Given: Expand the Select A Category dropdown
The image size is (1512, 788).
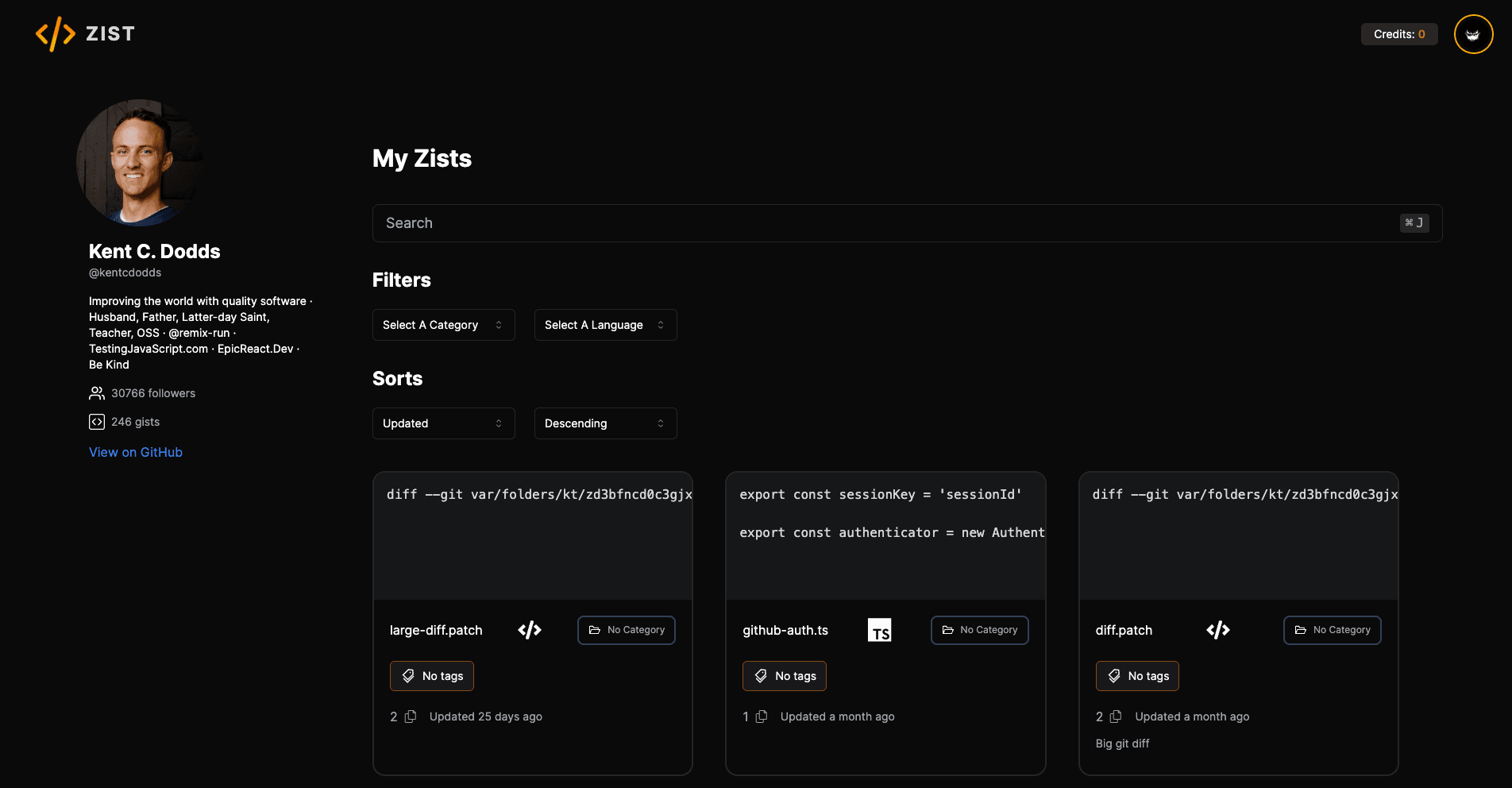Looking at the screenshot, I should pyautogui.click(x=443, y=325).
